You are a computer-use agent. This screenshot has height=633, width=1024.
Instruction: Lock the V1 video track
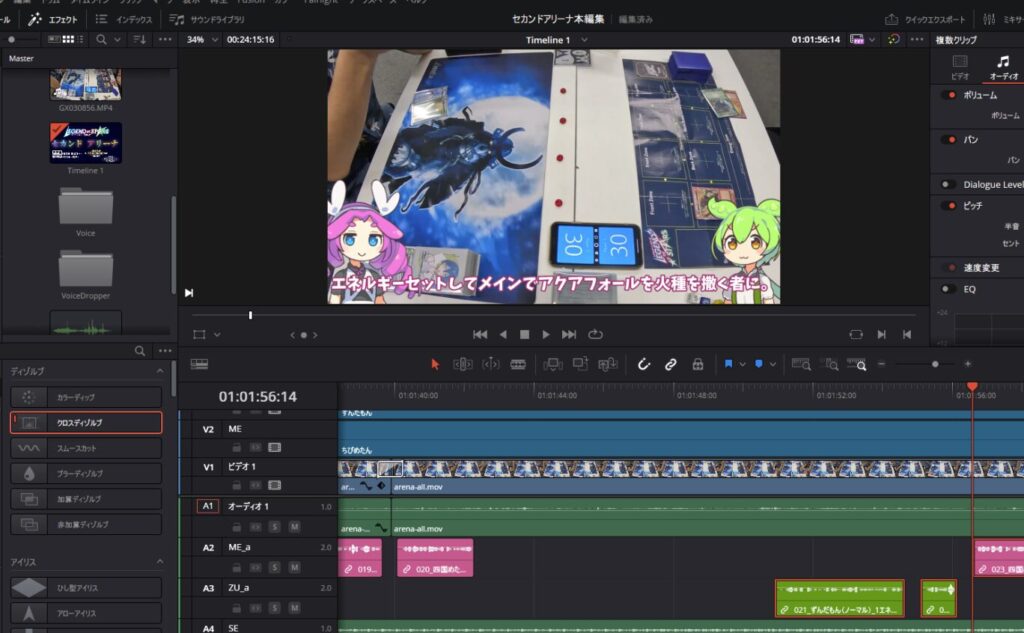pos(236,485)
